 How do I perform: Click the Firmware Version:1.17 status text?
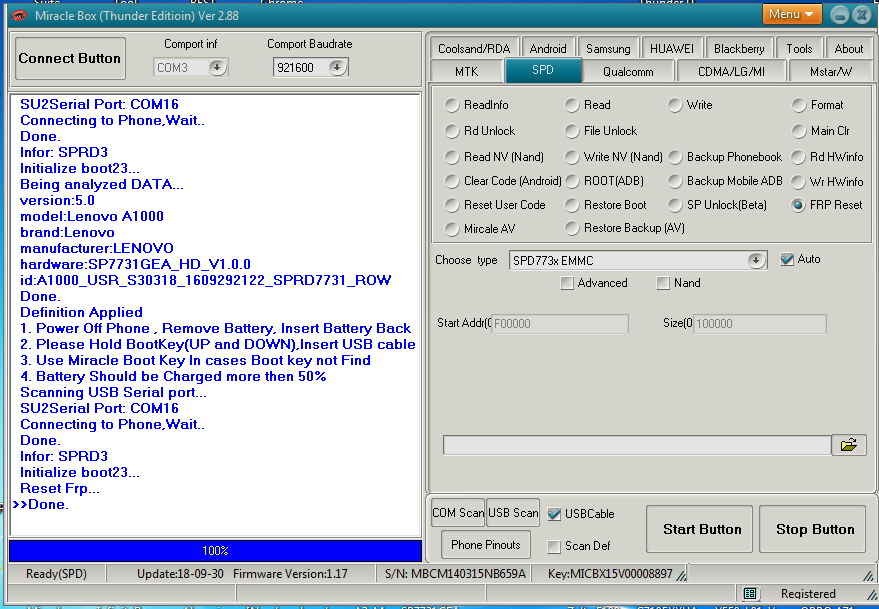290,574
